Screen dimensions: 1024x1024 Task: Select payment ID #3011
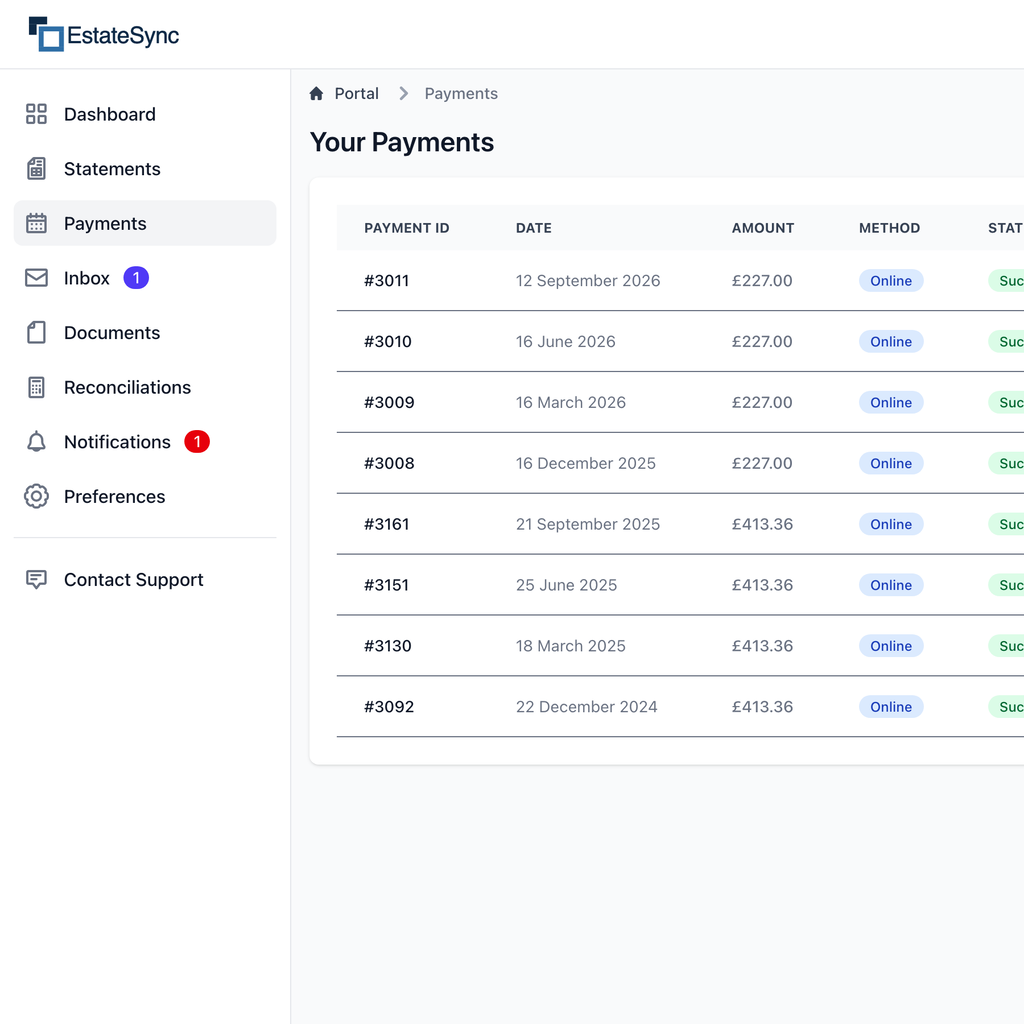tap(387, 281)
